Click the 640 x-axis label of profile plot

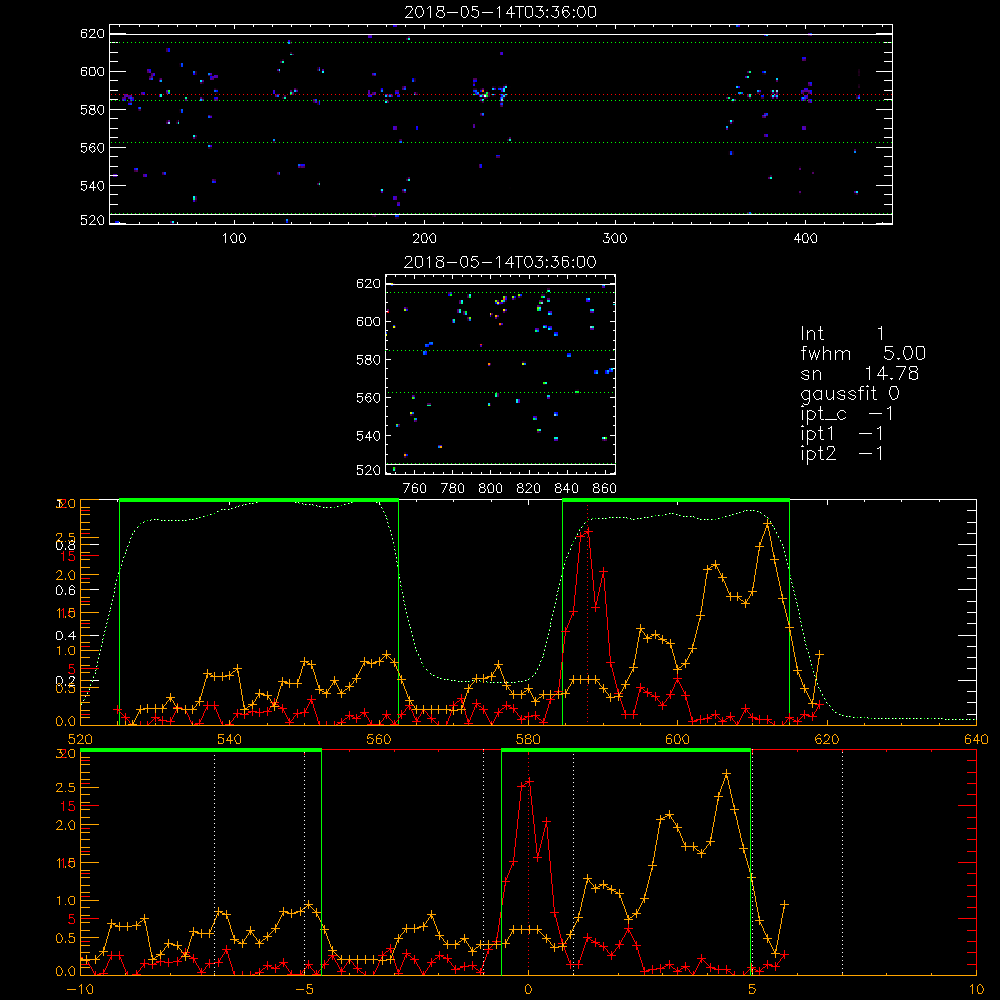click(x=976, y=739)
